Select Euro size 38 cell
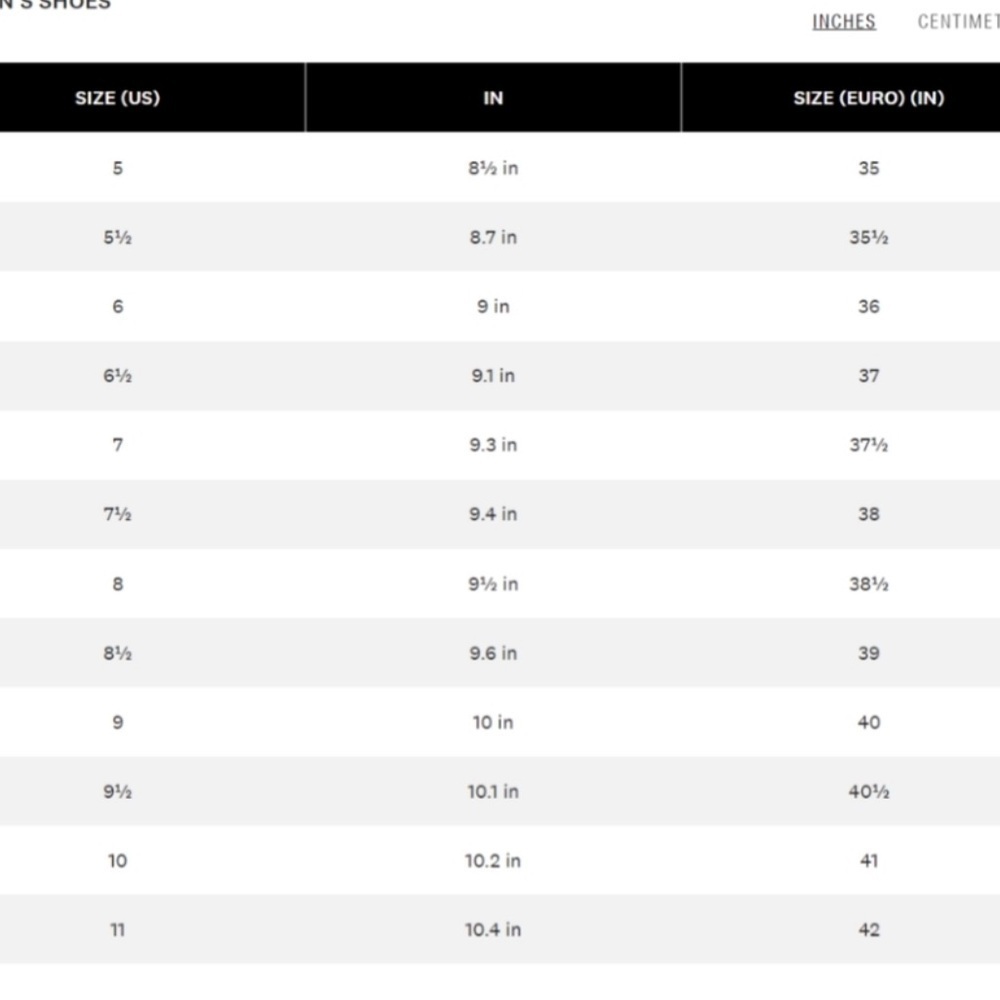The width and height of the screenshot is (1000, 1000). tap(868, 514)
